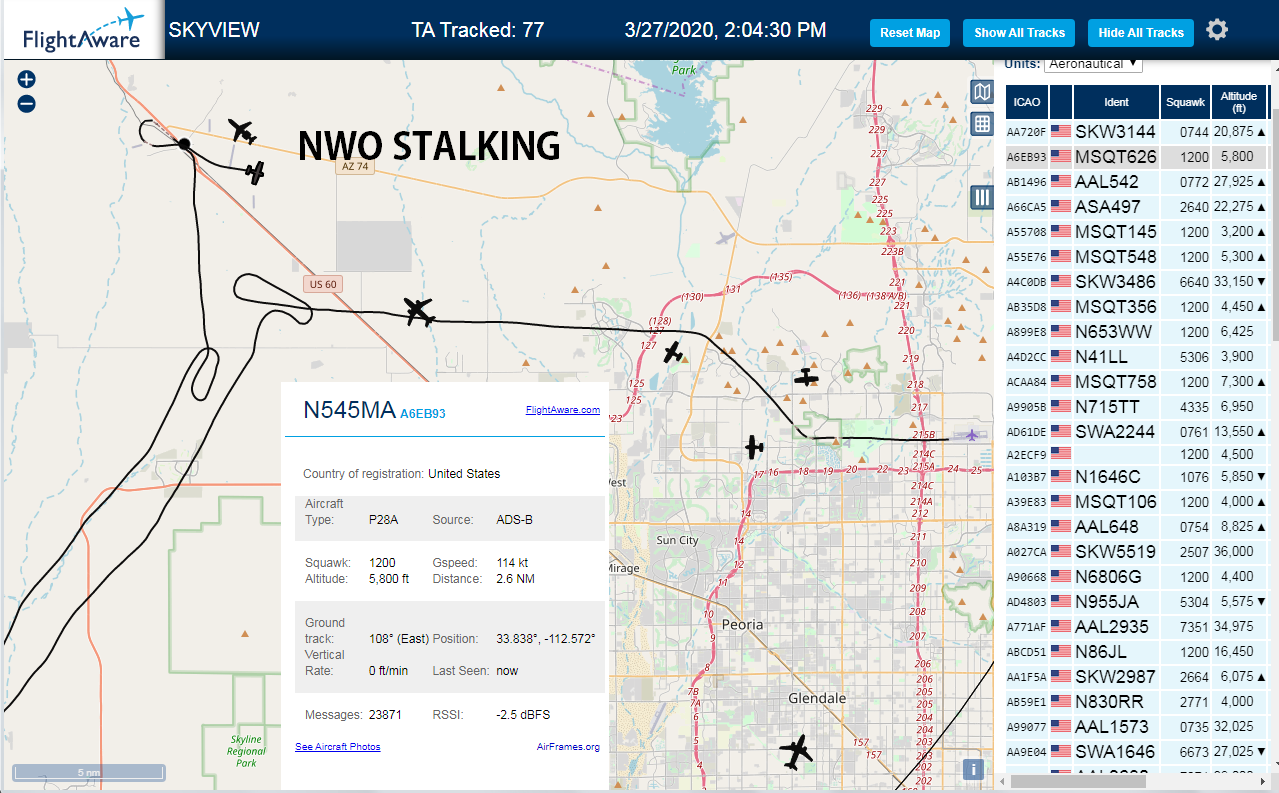Click Show All Tracks
This screenshot has height=793, width=1279.
pyautogui.click(x=1019, y=33)
